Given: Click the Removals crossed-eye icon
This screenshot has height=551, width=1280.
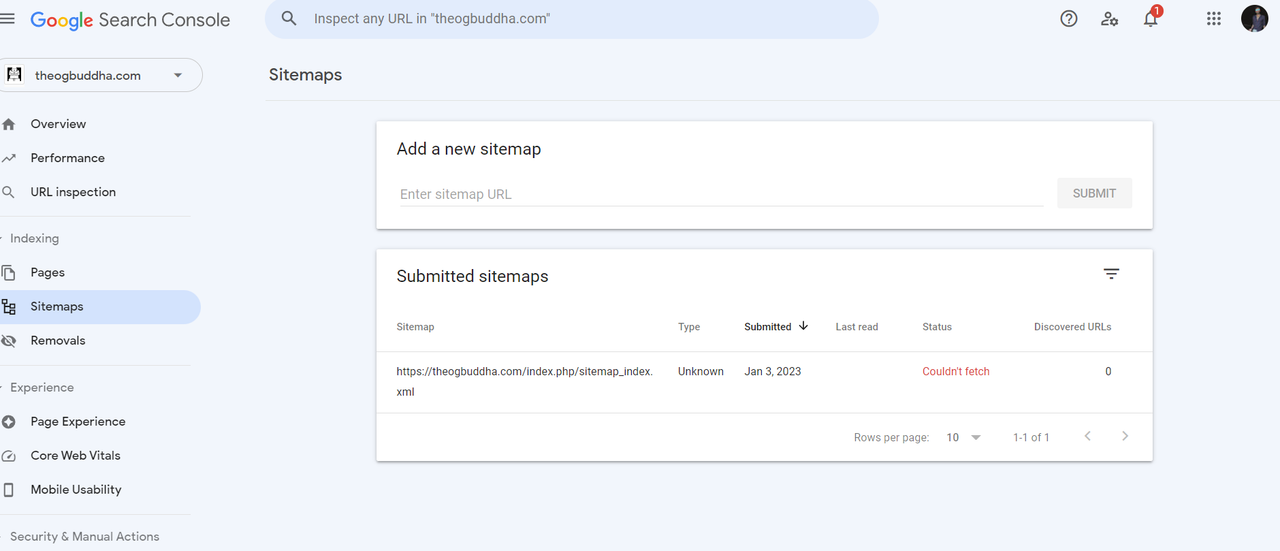Looking at the screenshot, I should [9, 341].
